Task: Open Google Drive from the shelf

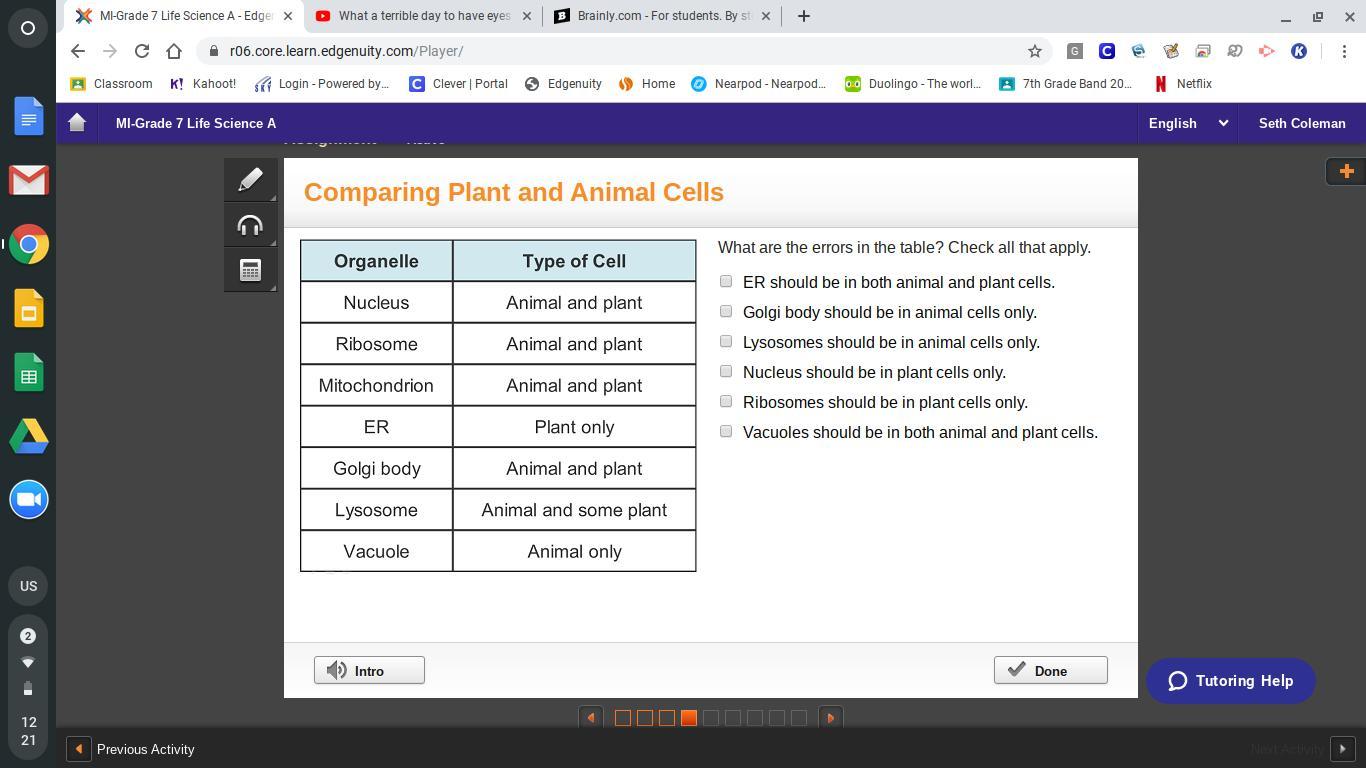Action: click(x=29, y=436)
